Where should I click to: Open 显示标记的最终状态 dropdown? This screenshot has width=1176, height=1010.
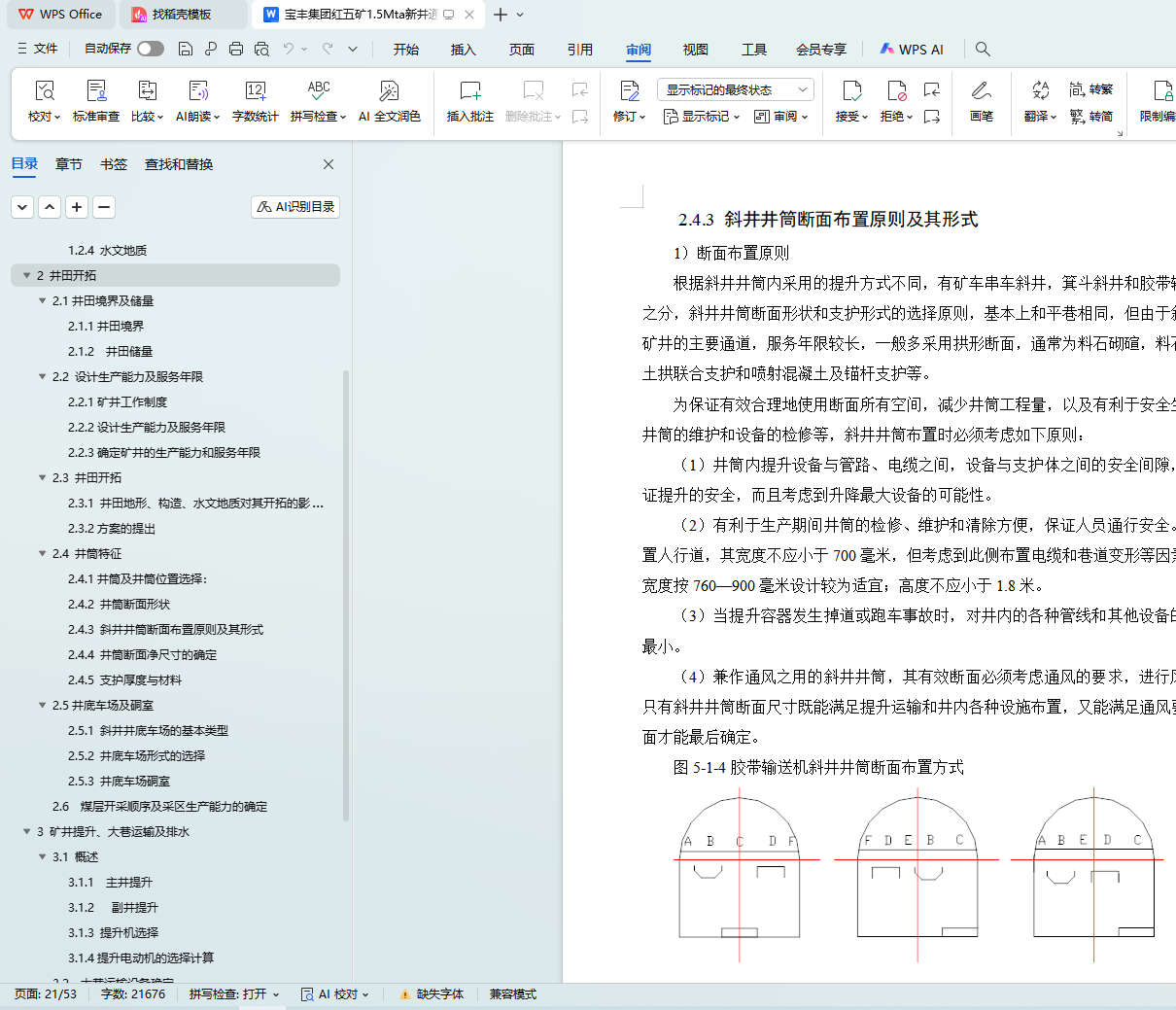735,89
